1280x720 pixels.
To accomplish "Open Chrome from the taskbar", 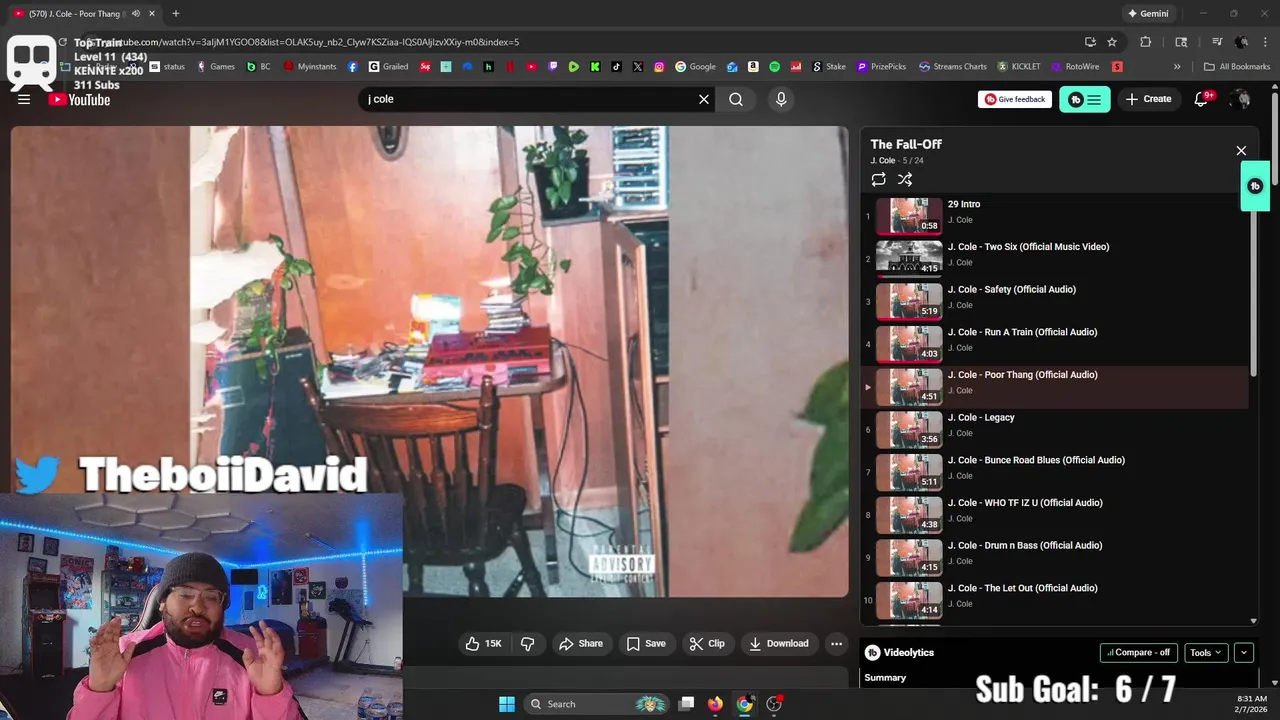I will click(x=745, y=704).
